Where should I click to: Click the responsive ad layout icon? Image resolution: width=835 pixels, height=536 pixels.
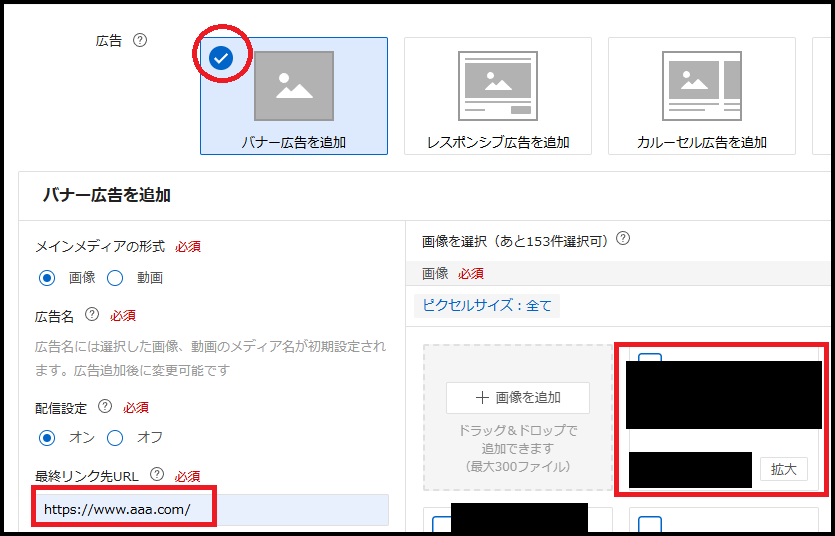tap(497, 86)
